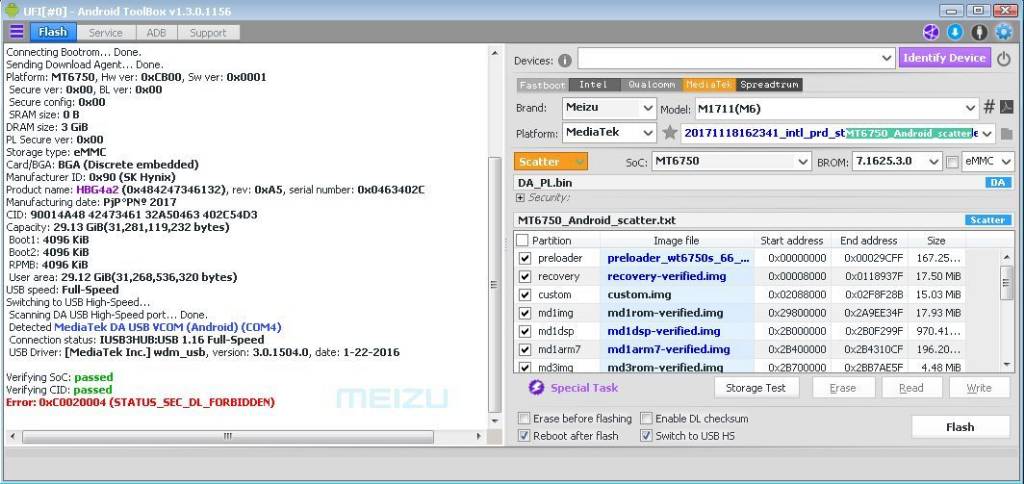The width and height of the screenshot is (1024, 484).
Task: Click the Identify Device button
Action: tap(944, 58)
